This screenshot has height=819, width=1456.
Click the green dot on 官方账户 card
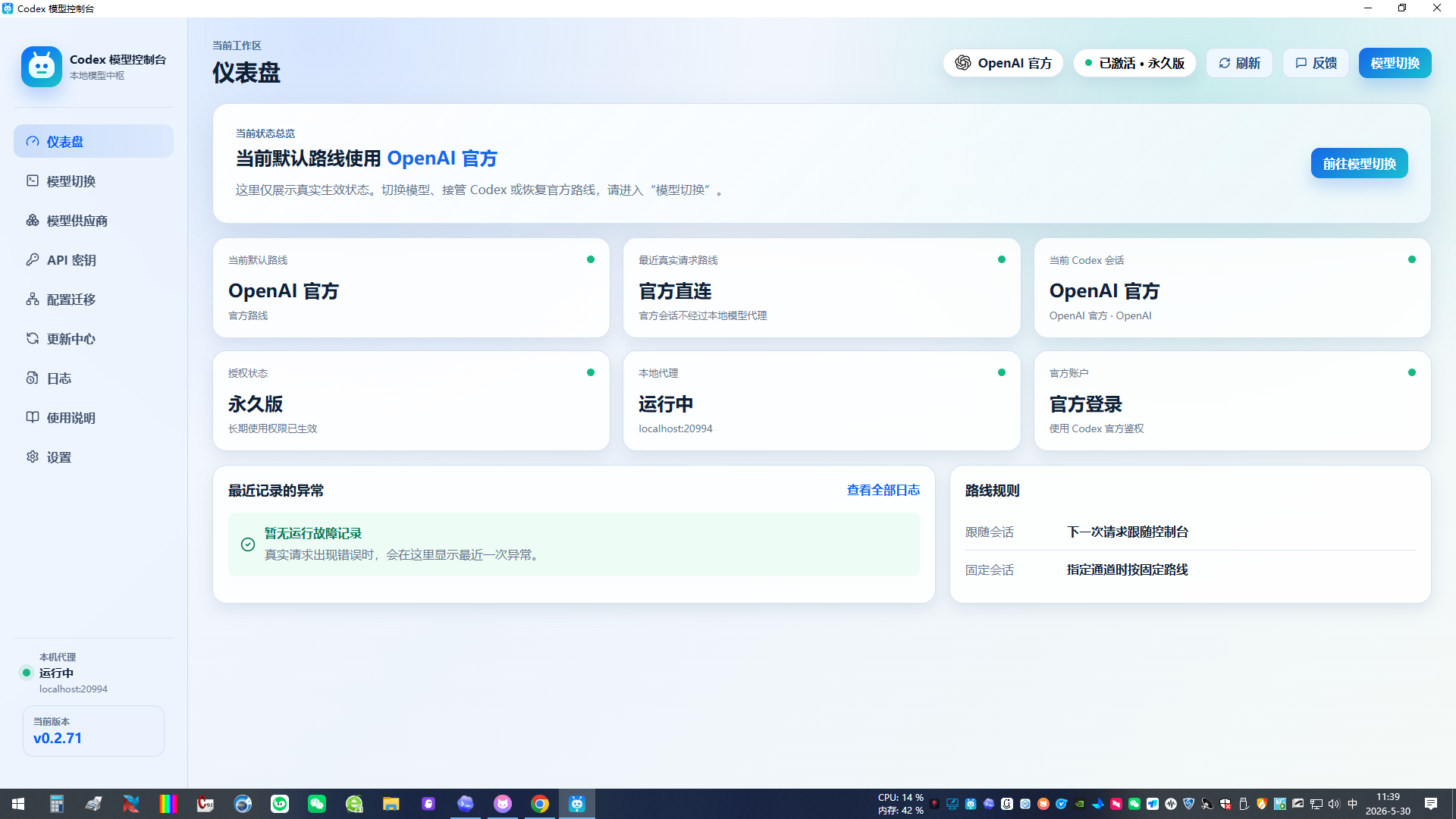1412,372
